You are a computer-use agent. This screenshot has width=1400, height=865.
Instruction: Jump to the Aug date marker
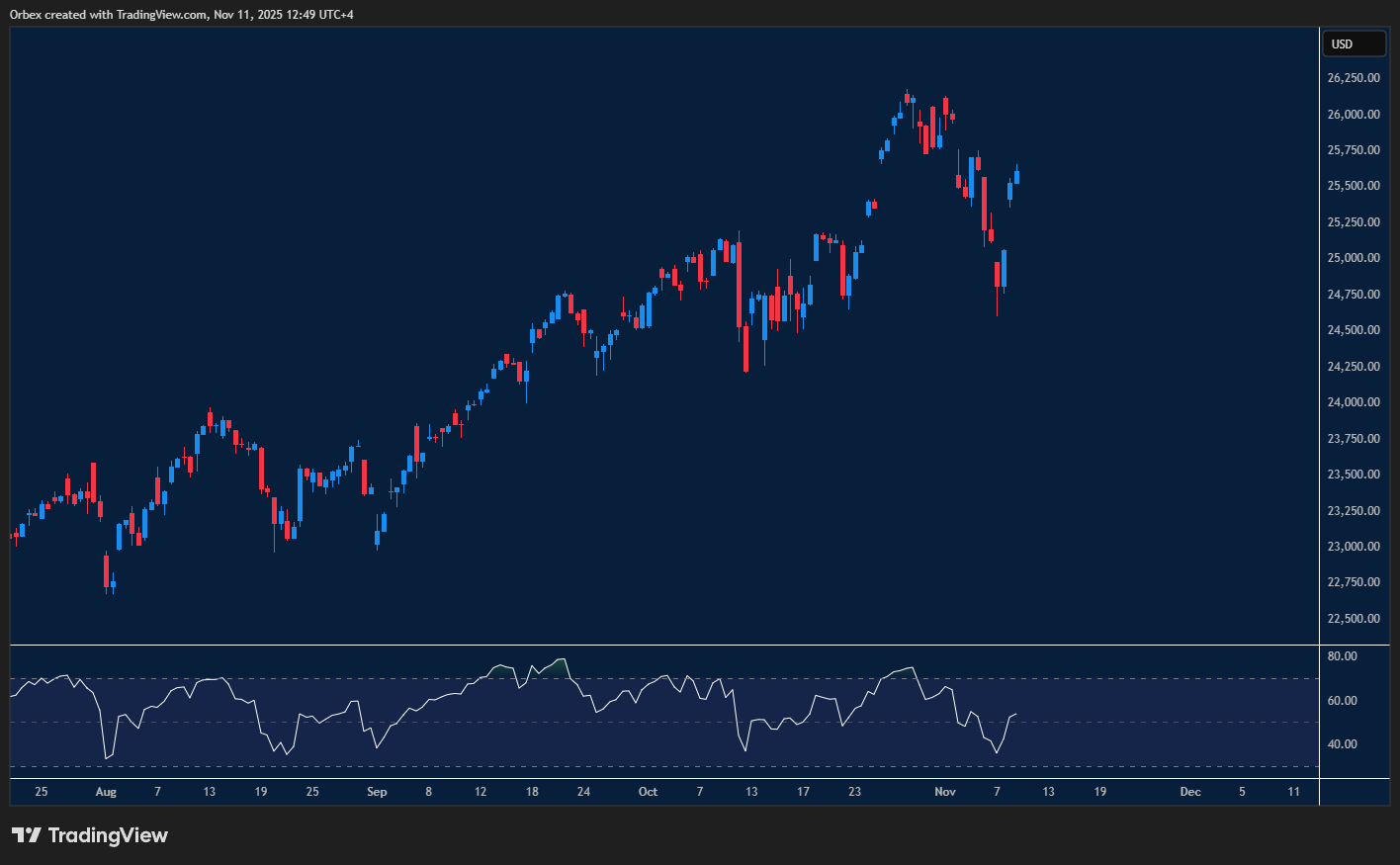106,792
